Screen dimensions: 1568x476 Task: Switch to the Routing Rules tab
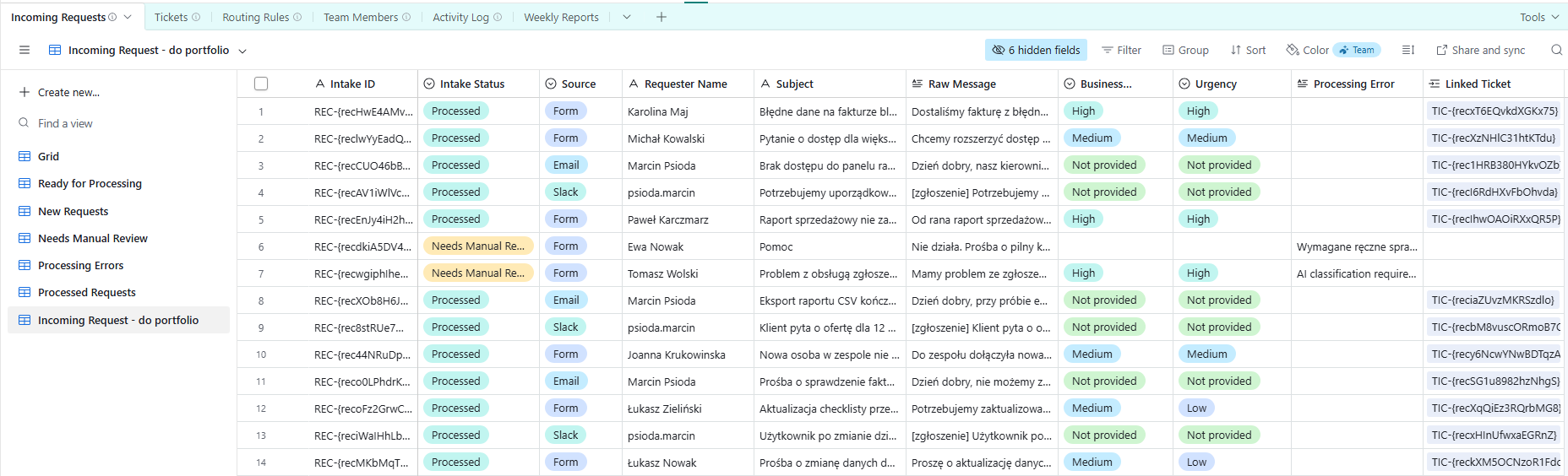[x=255, y=17]
